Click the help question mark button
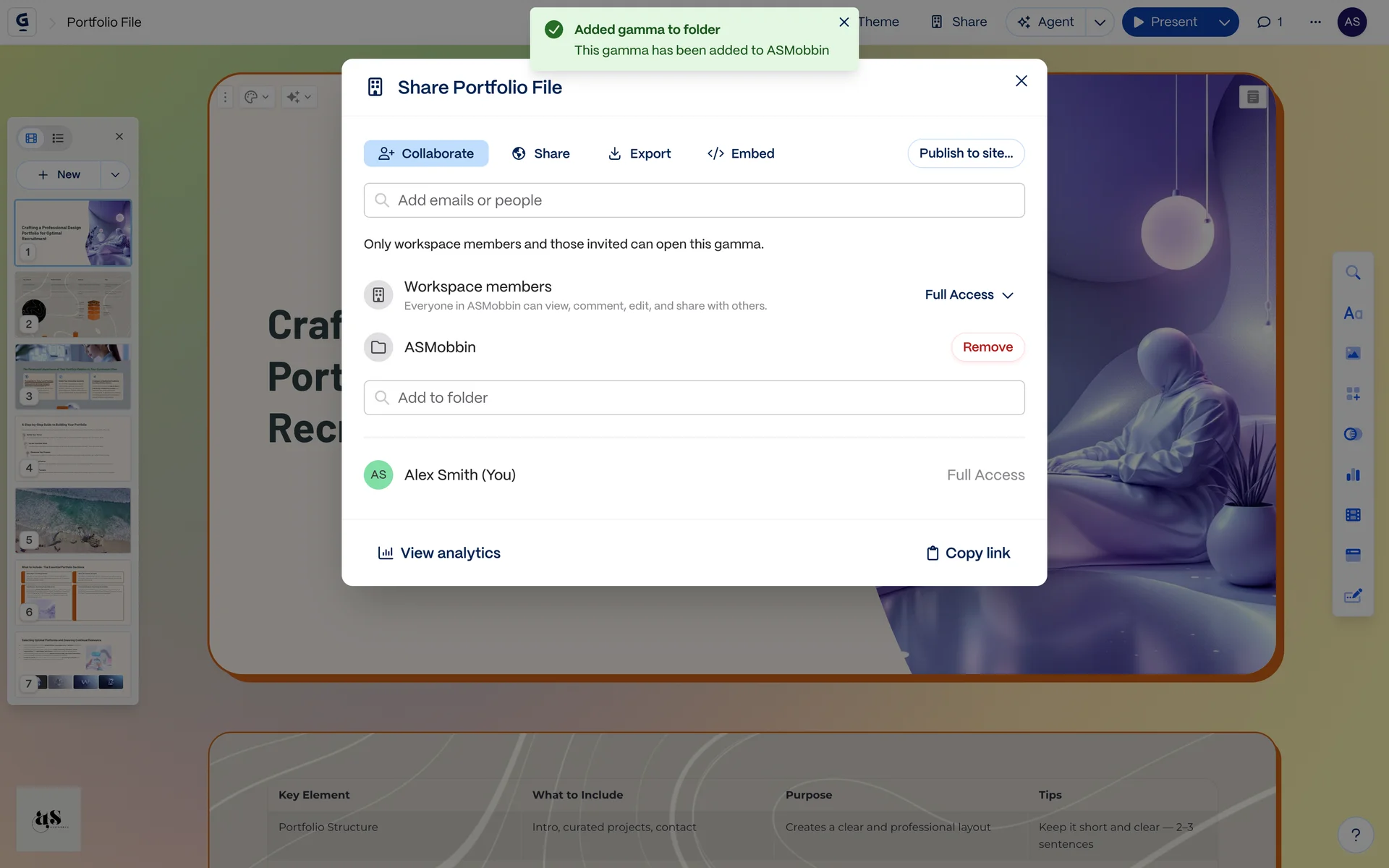 [1355, 835]
